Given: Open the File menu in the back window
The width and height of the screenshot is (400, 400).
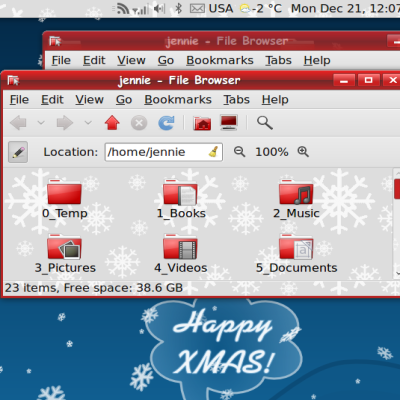Looking at the screenshot, I should (x=61, y=60).
